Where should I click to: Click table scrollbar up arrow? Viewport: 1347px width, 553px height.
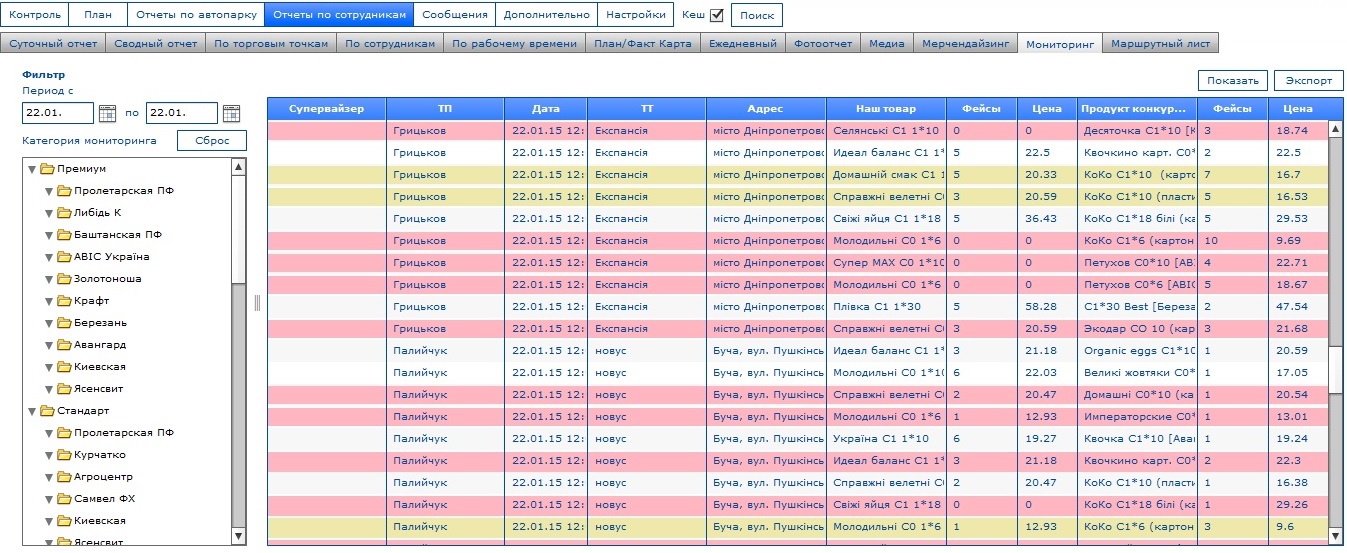(x=1336, y=127)
